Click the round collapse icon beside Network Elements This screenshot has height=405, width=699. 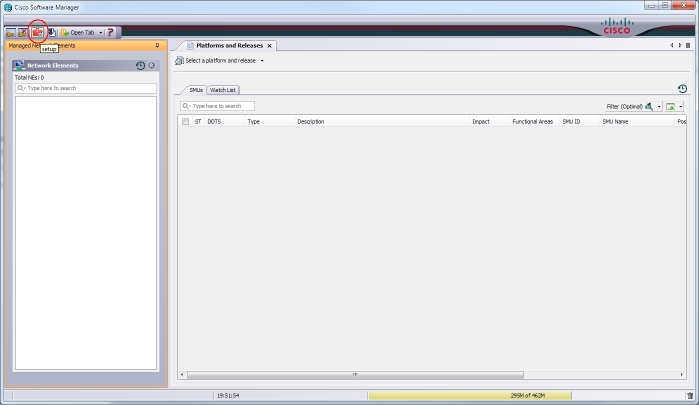click(x=152, y=66)
